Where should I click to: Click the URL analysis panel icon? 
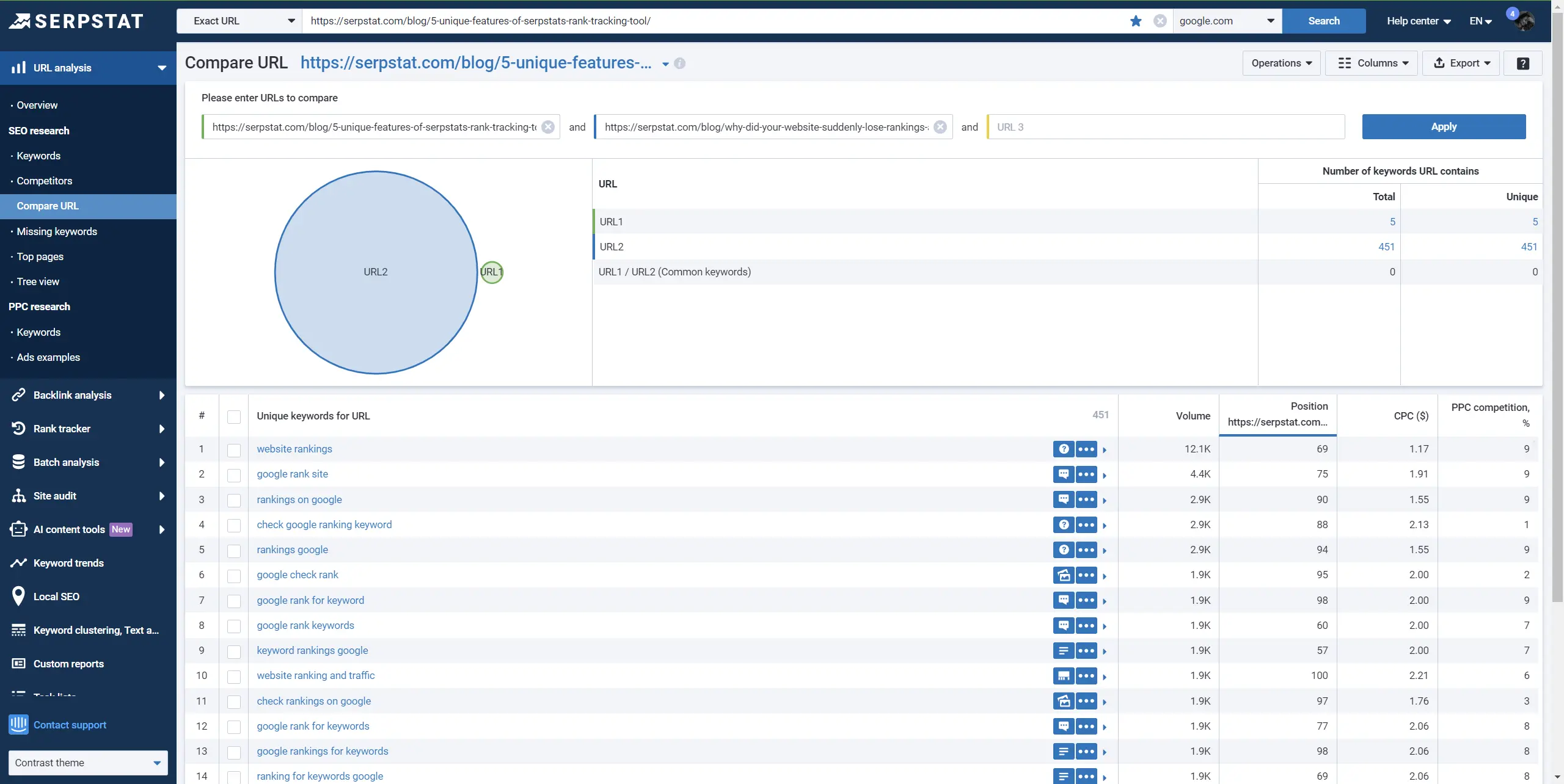coord(17,67)
